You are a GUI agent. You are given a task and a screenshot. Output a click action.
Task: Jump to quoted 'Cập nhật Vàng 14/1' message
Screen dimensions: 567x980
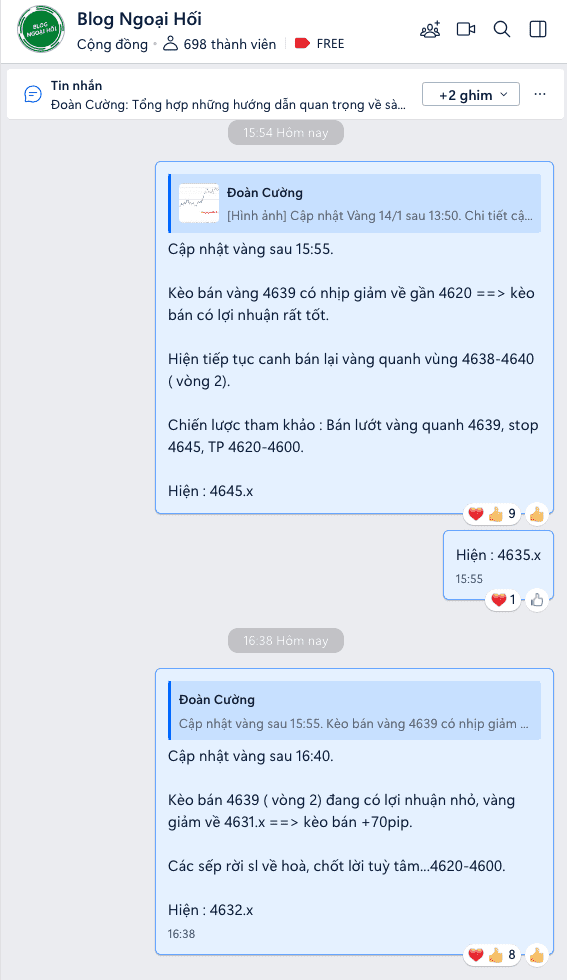pos(355,203)
